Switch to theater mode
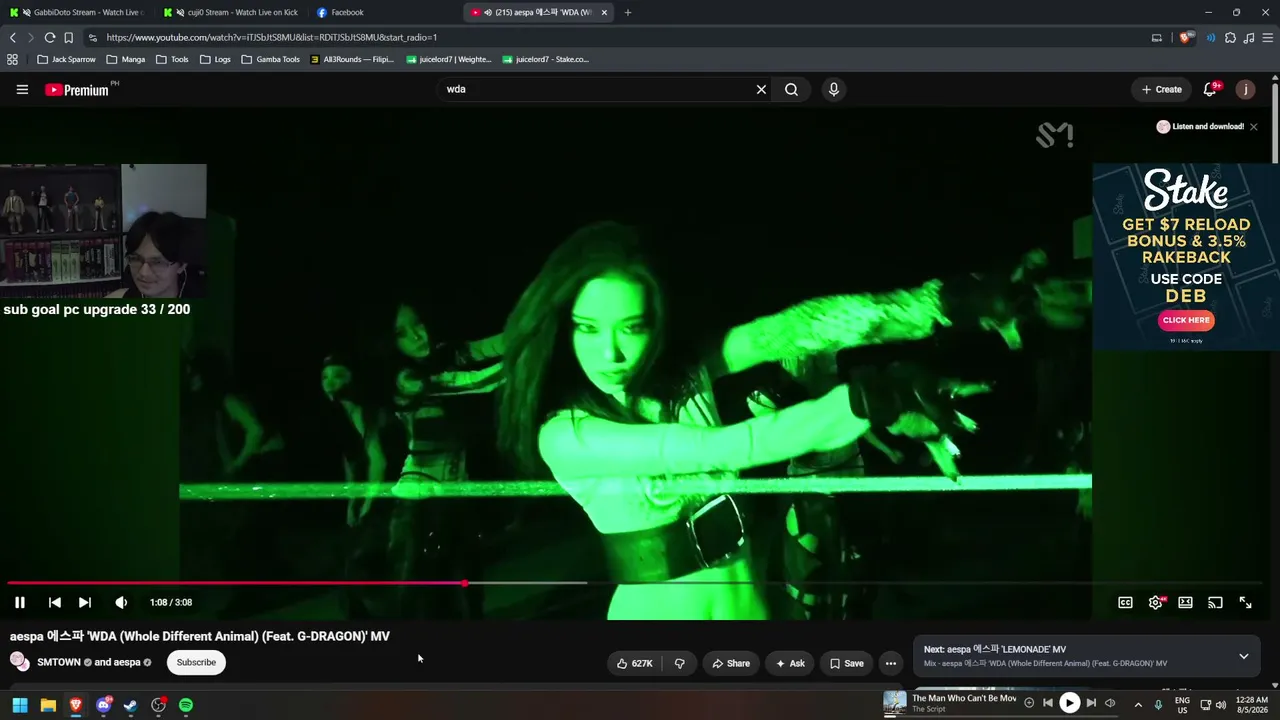 tap(1185, 602)
